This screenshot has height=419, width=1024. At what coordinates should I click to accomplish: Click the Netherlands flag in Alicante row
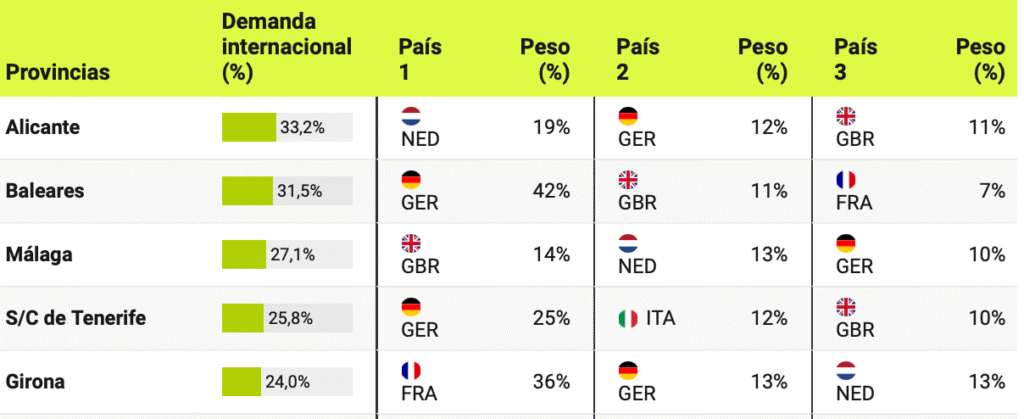411,116
